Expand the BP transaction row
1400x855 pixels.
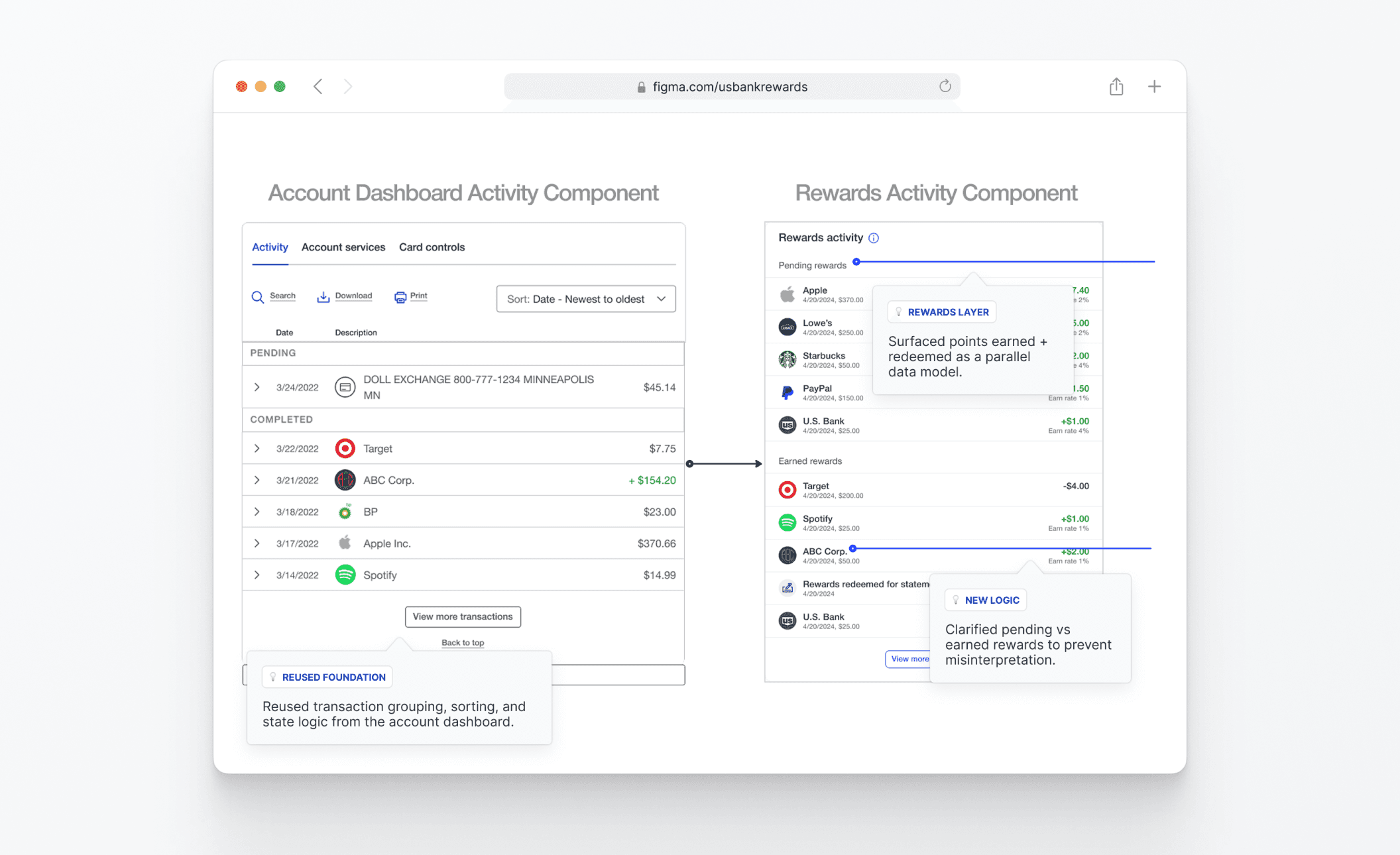tap(257, 512)
